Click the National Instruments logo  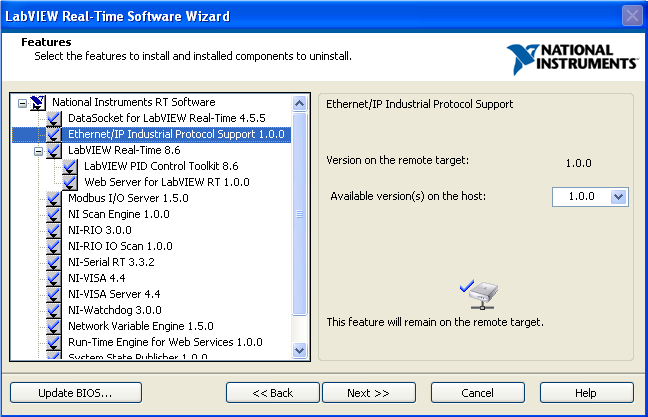[572, 59]
